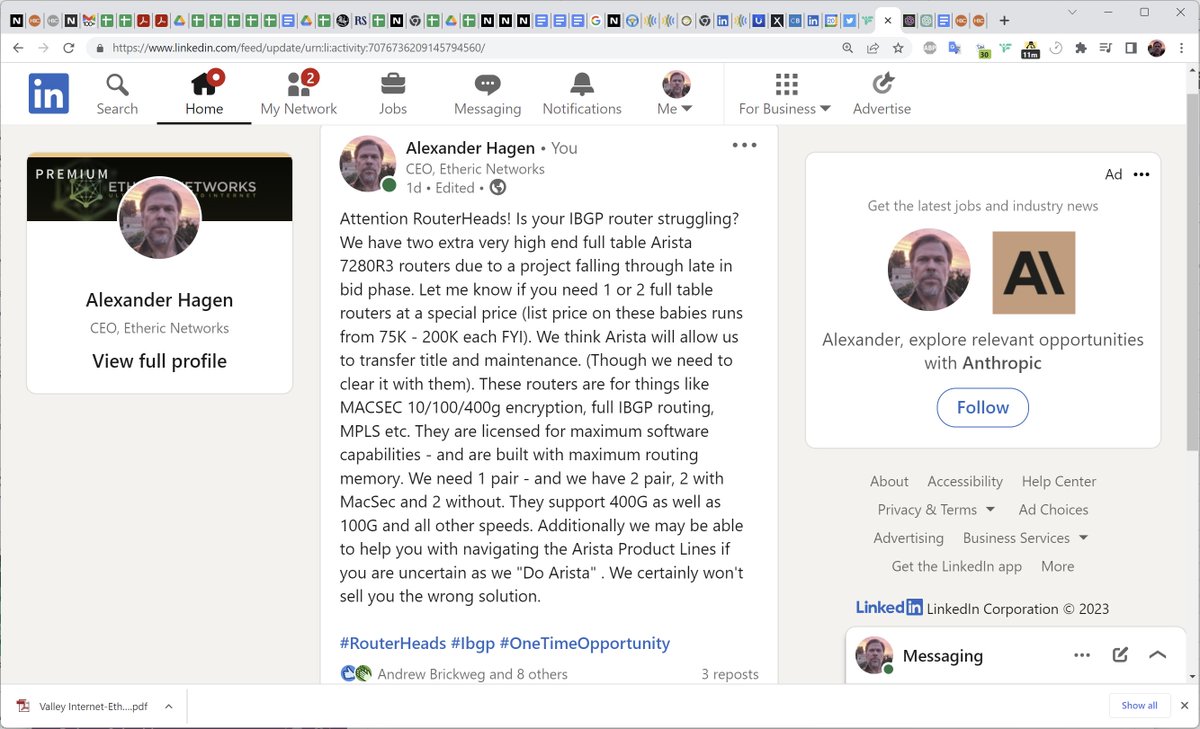Click the post public visibility globe icon
Viewport: 1200px width, 729px height.
497,187
